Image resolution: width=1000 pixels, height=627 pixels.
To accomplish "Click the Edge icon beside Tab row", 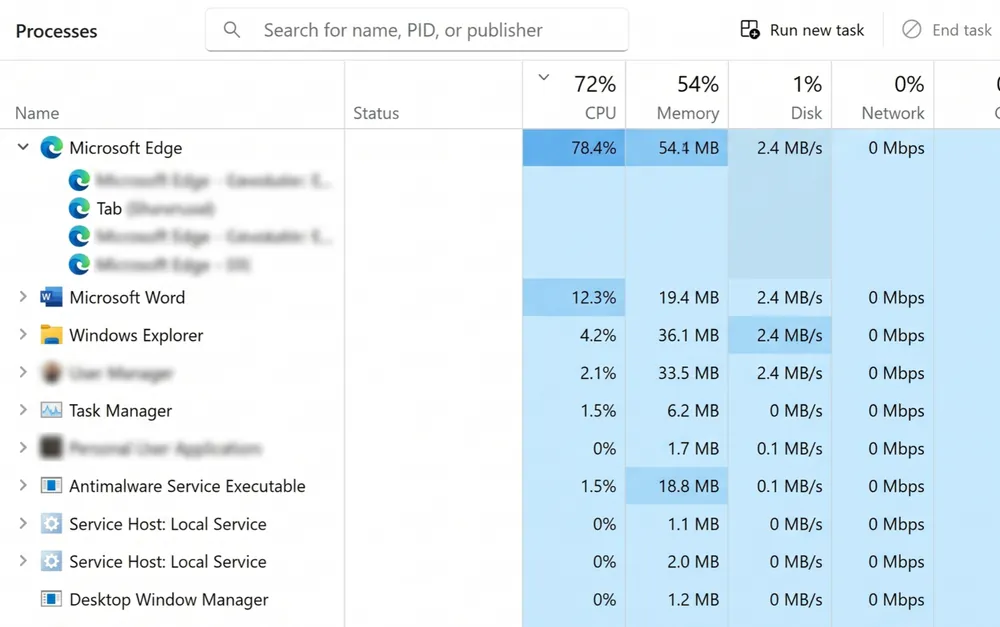I will [x=79, y=208].
